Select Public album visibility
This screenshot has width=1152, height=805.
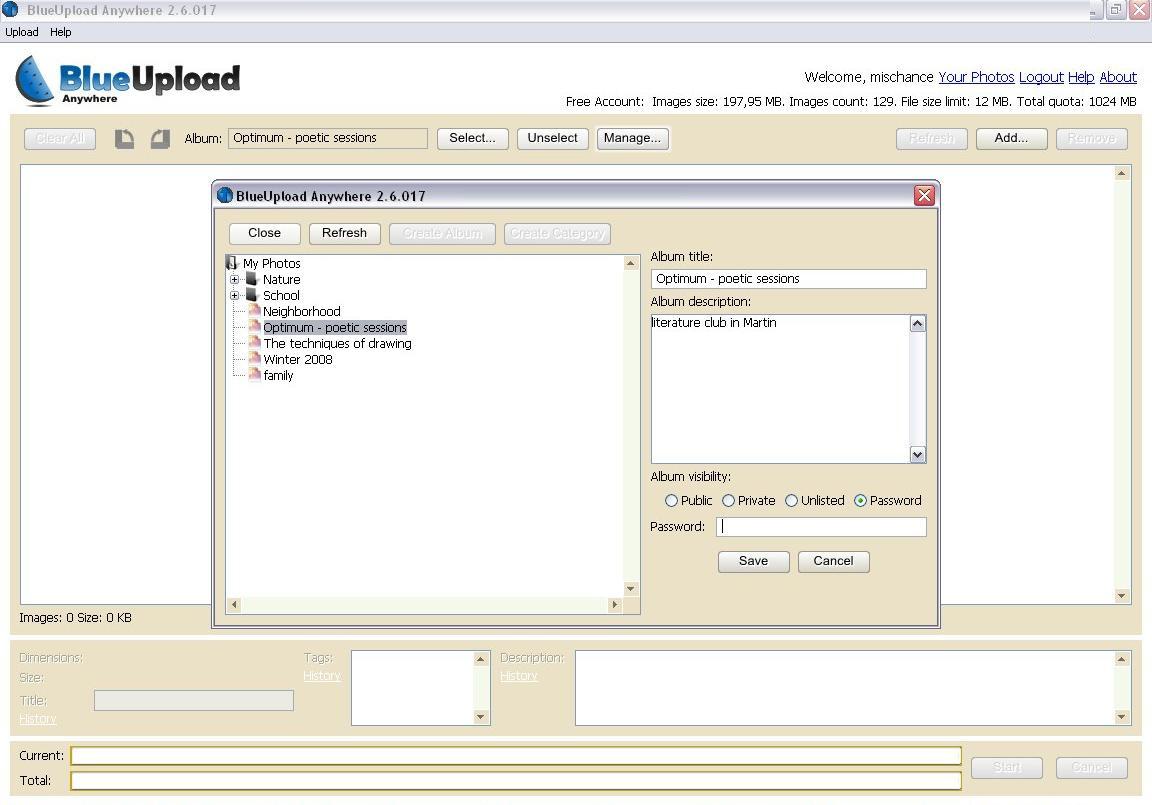coord(671,500)
